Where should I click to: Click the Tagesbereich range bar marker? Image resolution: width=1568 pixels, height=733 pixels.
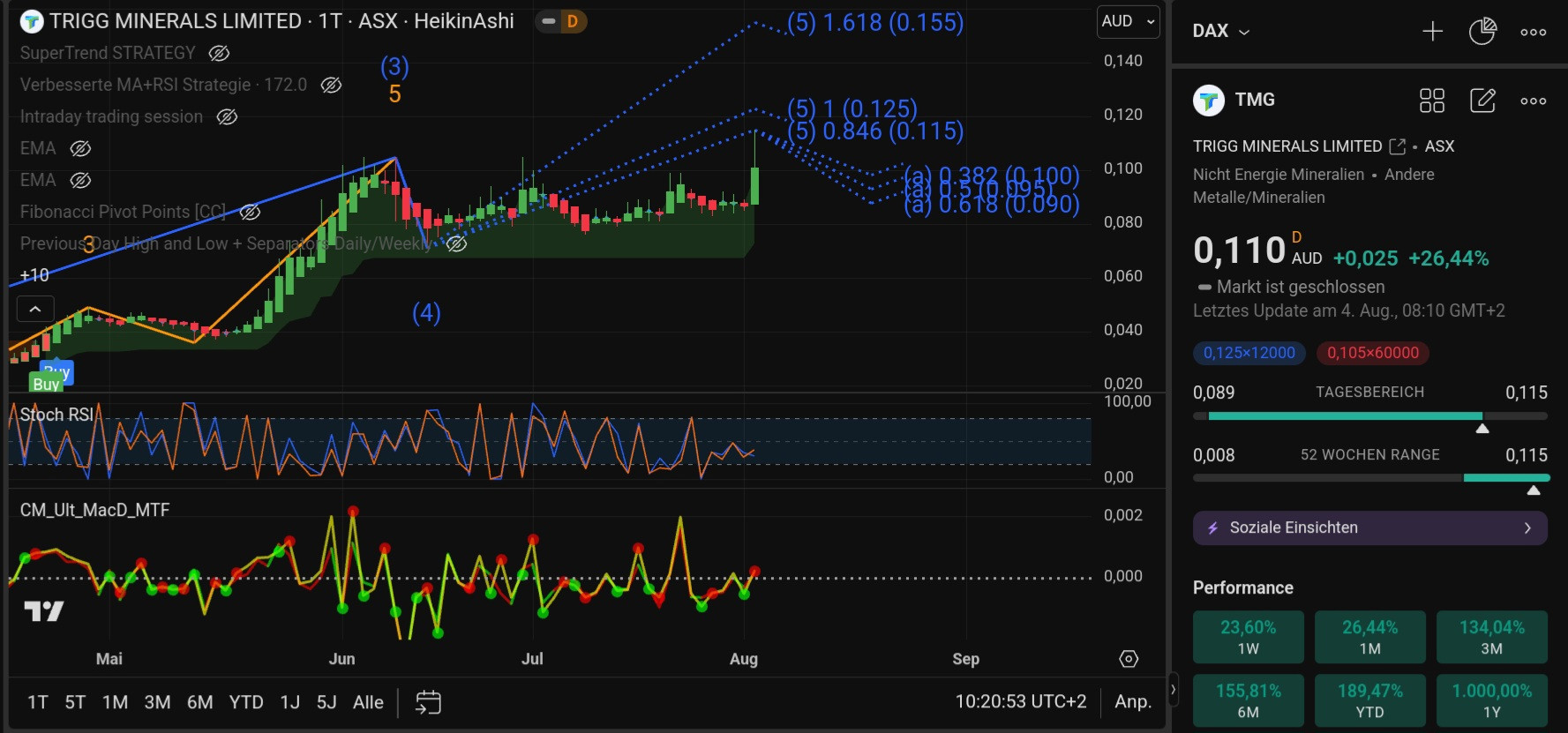coord(1482,429)
